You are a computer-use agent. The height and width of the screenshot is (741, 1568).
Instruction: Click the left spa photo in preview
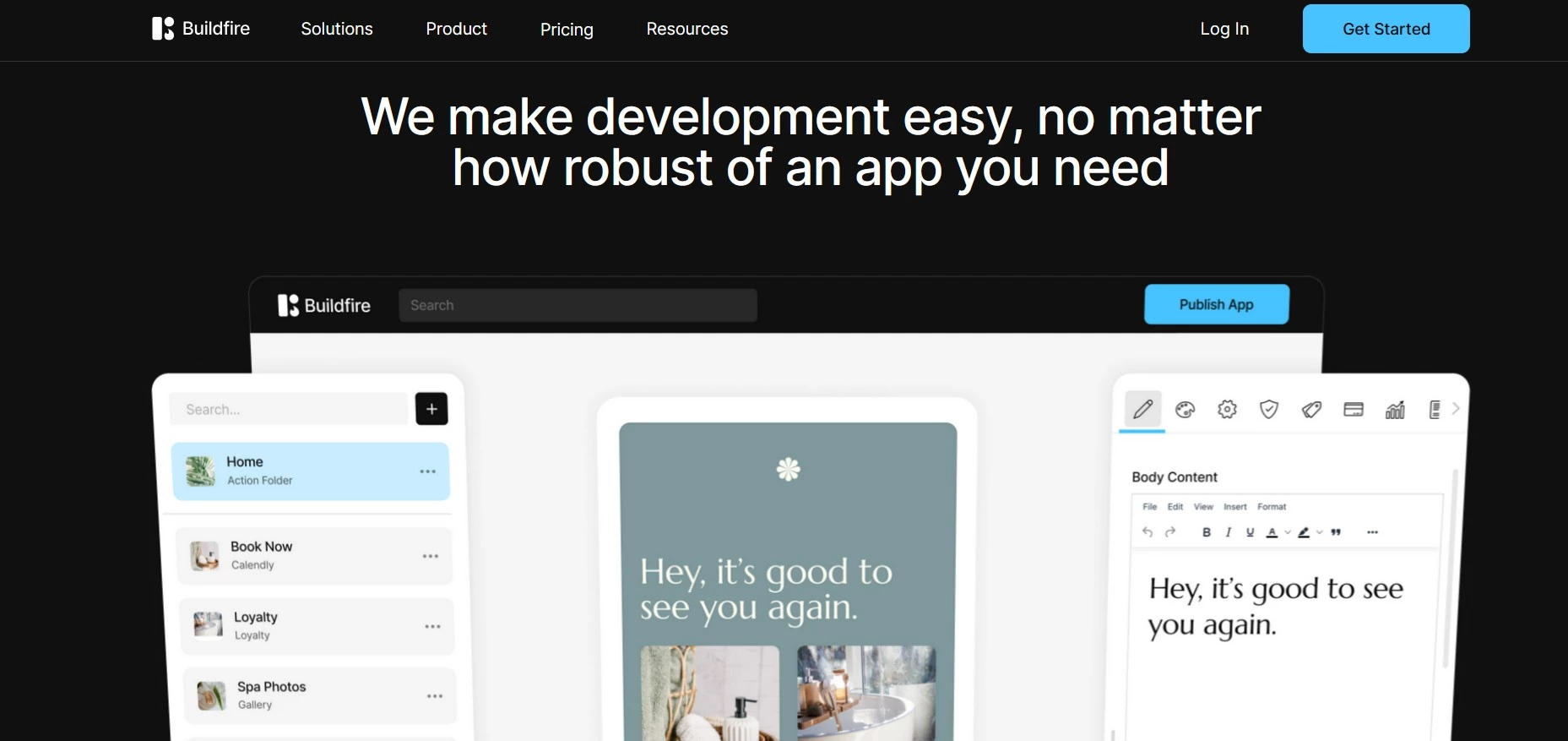coord(710,694)
